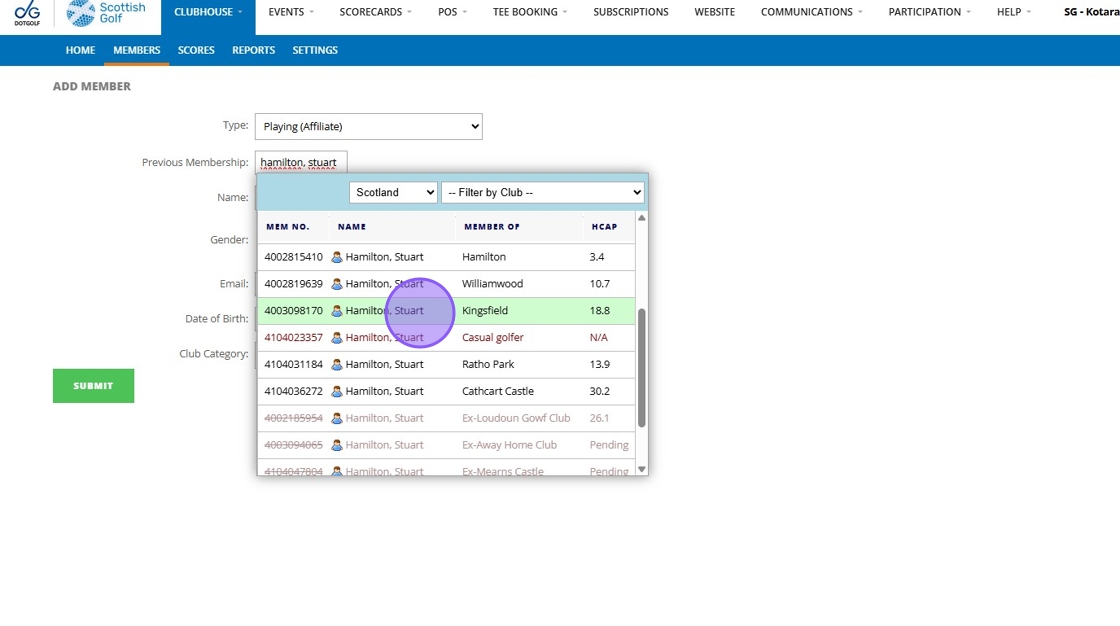Expand the Filter by Club dropdown
The image size is (1120, 626).
click(542, 193)
